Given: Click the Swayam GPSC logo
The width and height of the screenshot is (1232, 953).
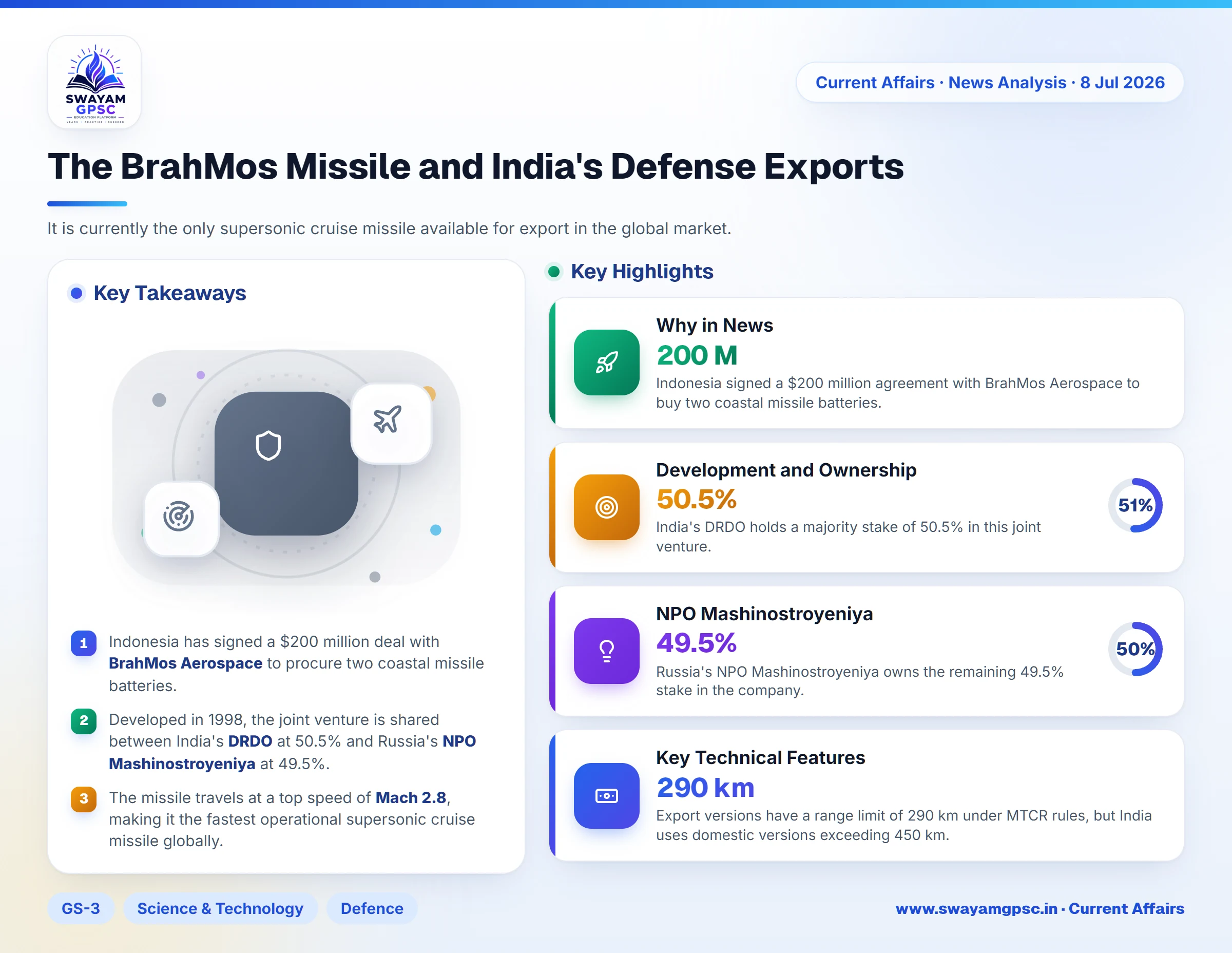Looking at the screenshot, I should [x=95, y=82].
